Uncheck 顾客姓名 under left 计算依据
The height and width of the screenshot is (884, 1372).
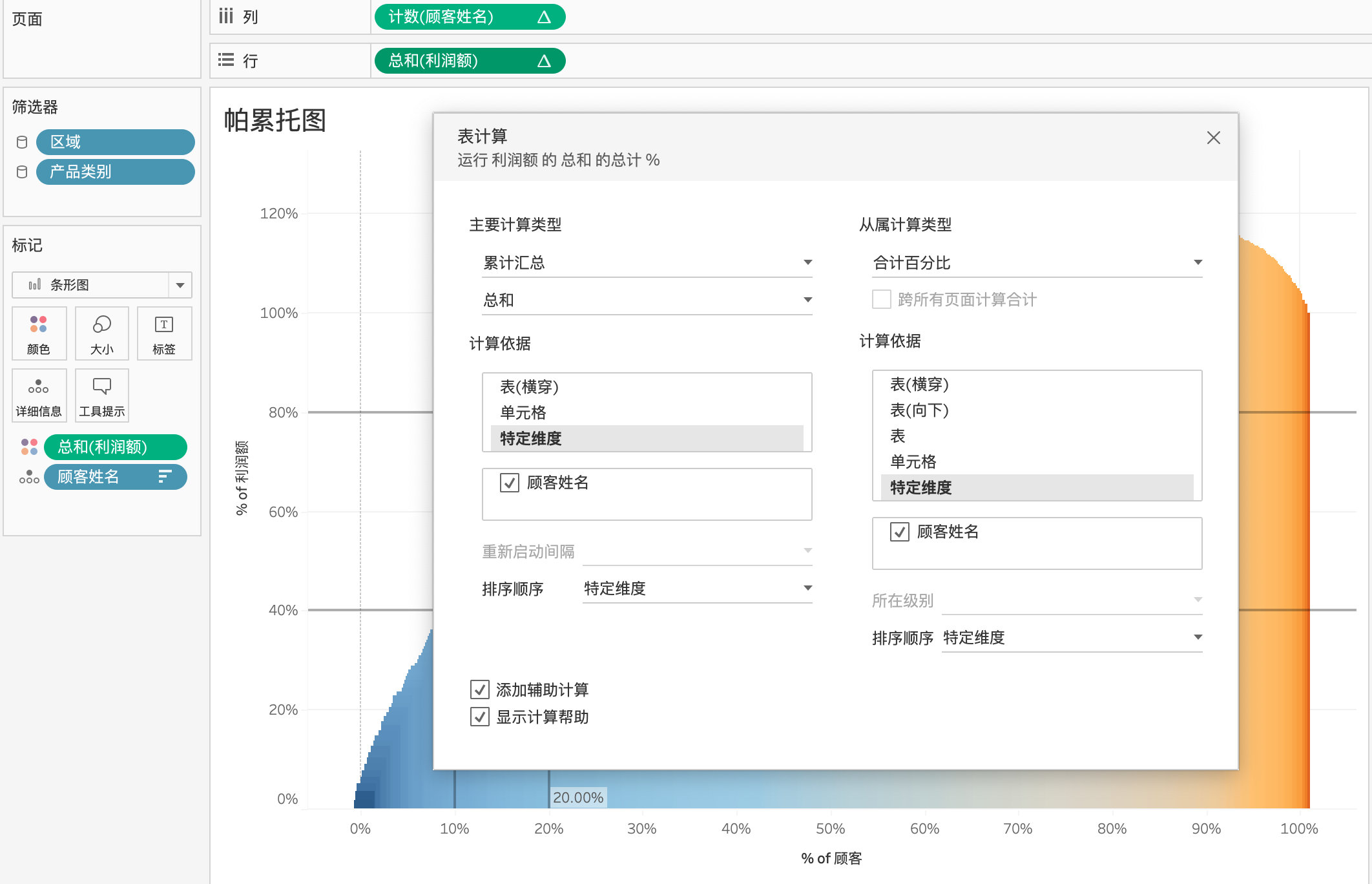point(510,483)
